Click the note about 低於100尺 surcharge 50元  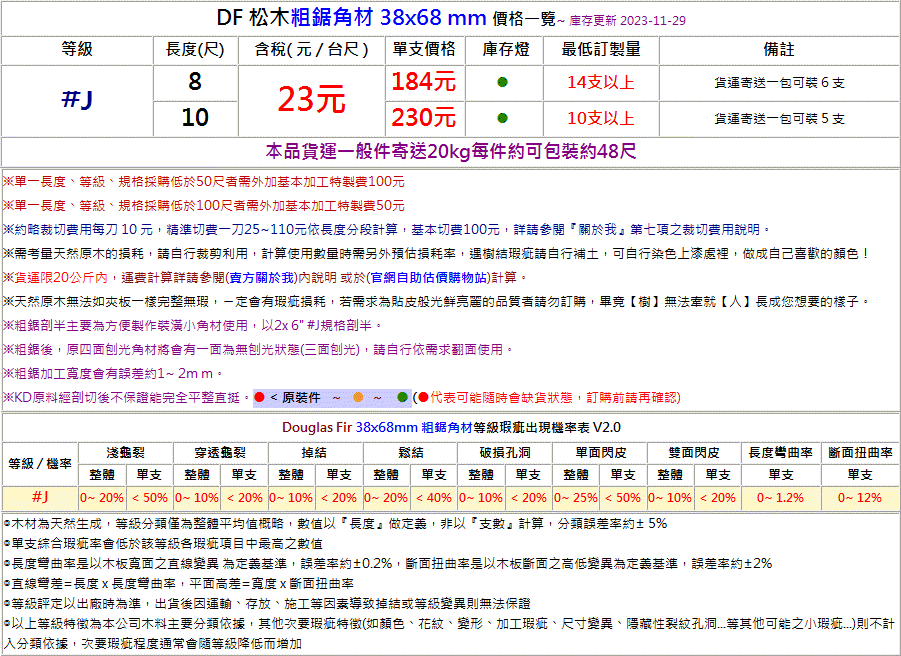coord(203,206)
